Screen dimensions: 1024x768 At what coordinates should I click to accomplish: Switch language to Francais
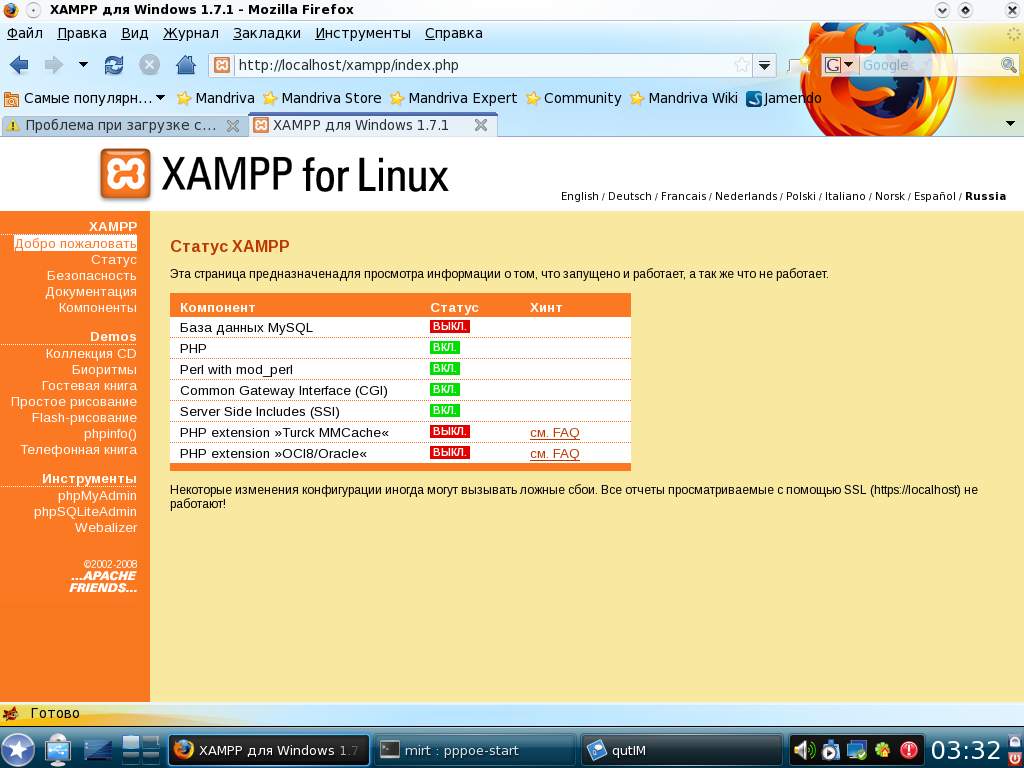click(683, 197)
